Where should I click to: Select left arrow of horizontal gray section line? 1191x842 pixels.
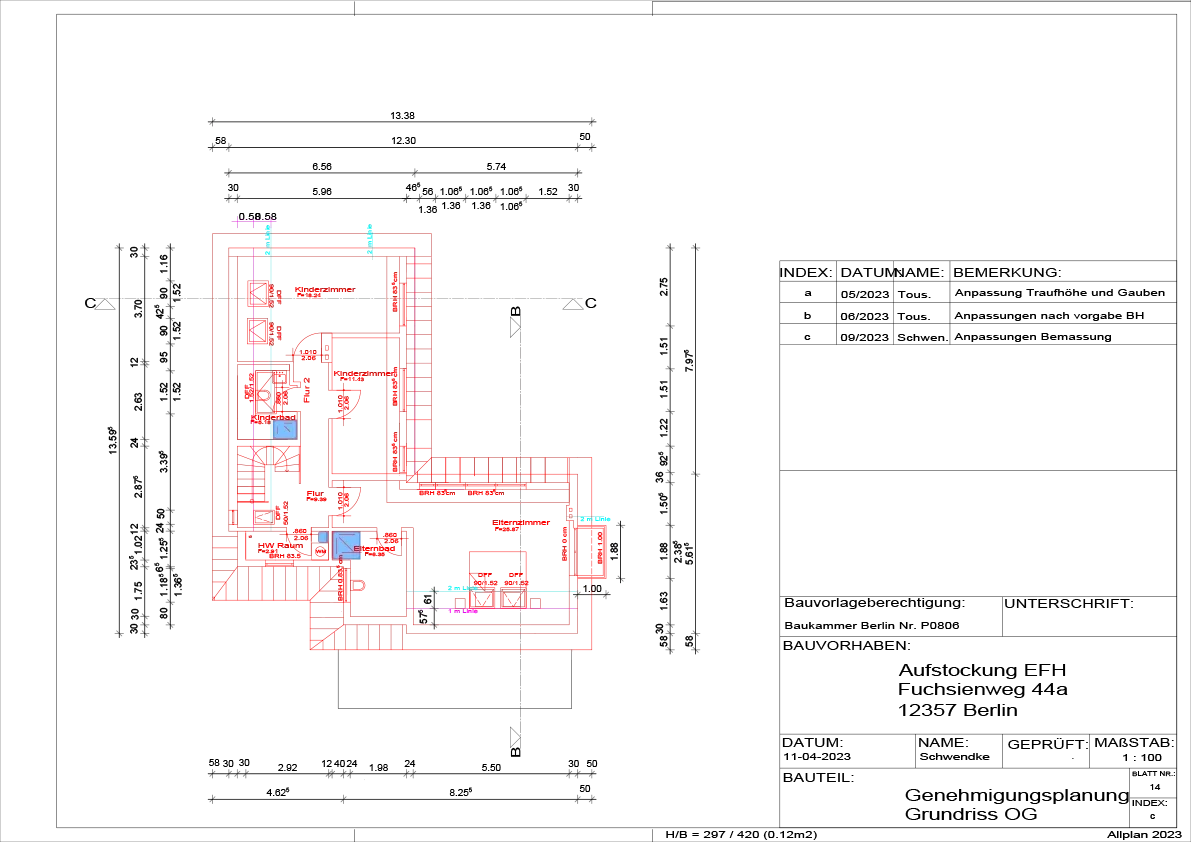click(103, 303)
